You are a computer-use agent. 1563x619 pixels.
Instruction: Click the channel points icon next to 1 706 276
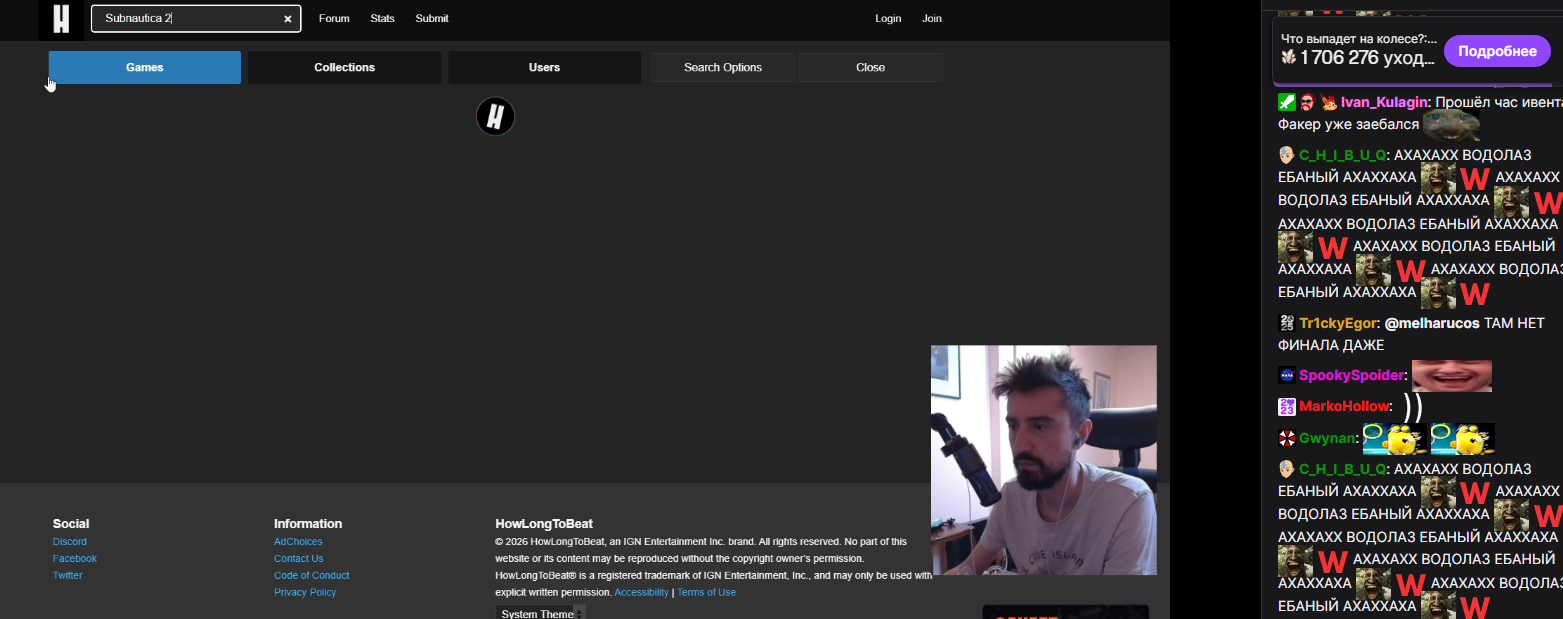[1289, 57]
